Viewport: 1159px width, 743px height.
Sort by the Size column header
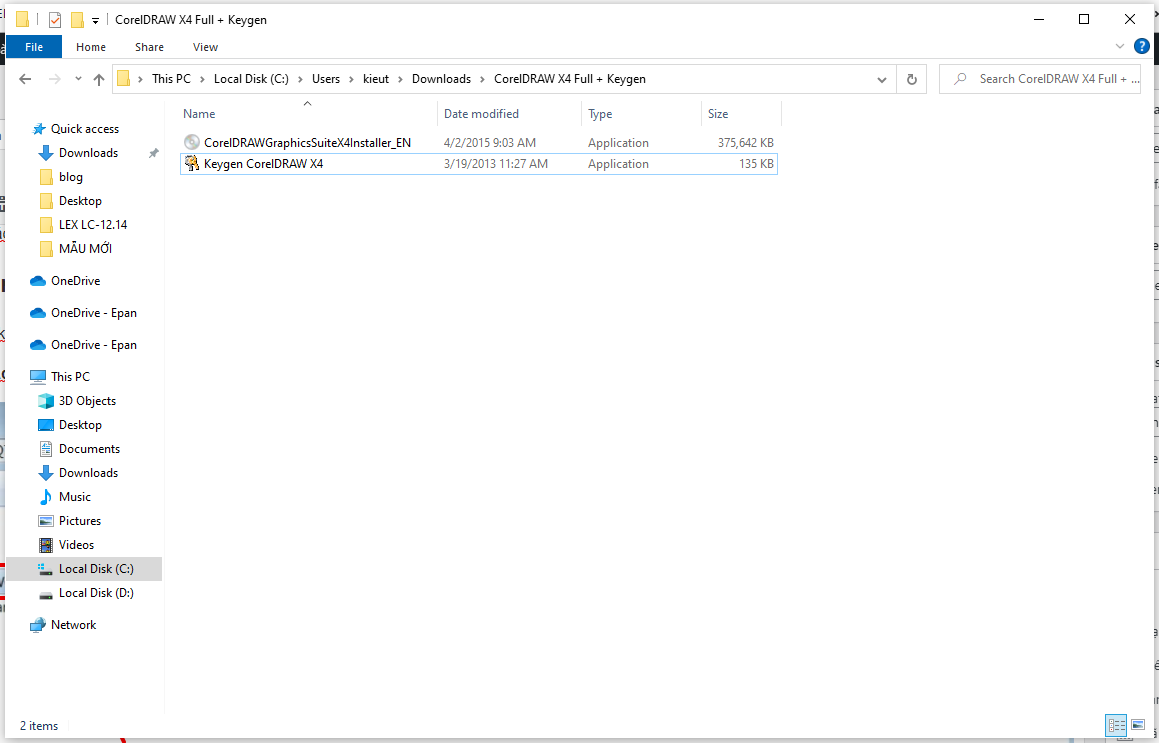[741, 114]
